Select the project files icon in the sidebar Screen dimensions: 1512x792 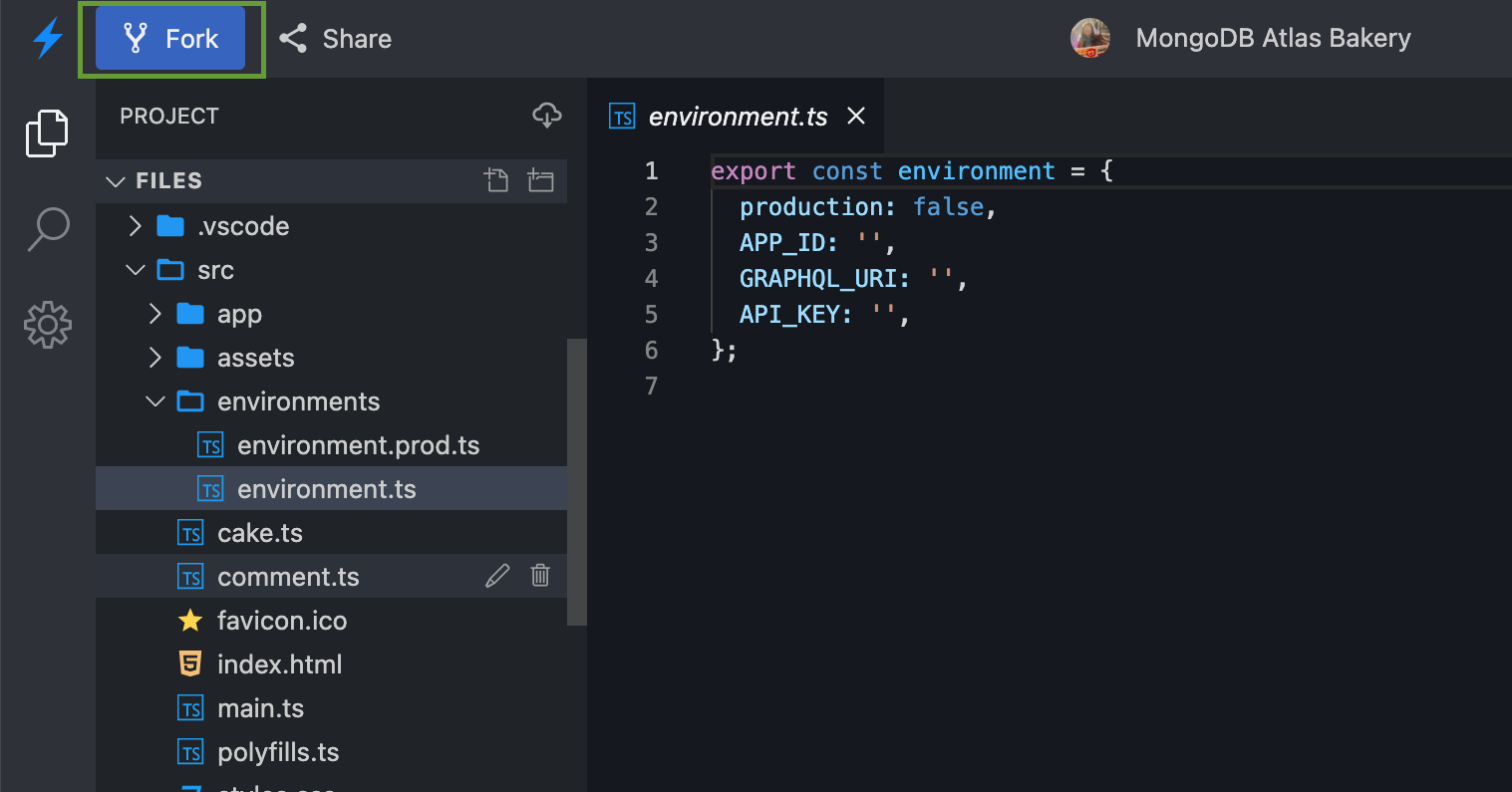(47, 132)
